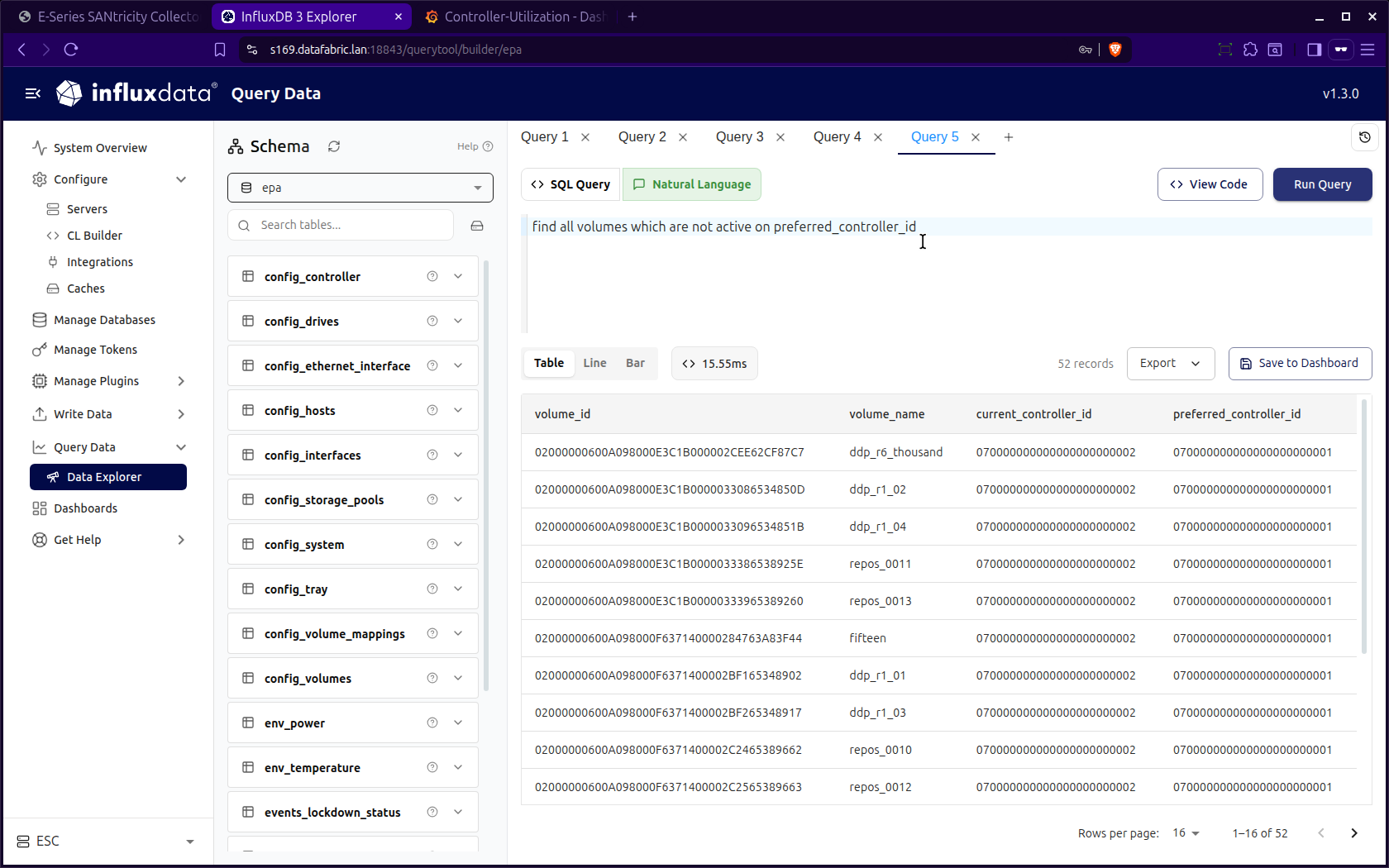1389x868 pixels.
Task: Focus the Search tables field
Action: (x=341, y=225)
